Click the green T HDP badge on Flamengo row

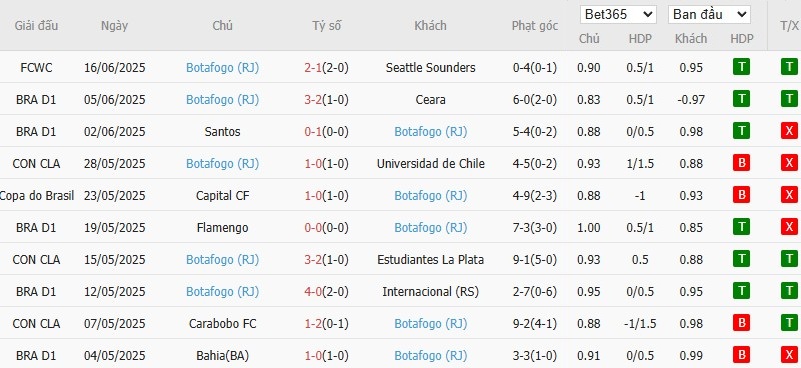tap(741, 227)
